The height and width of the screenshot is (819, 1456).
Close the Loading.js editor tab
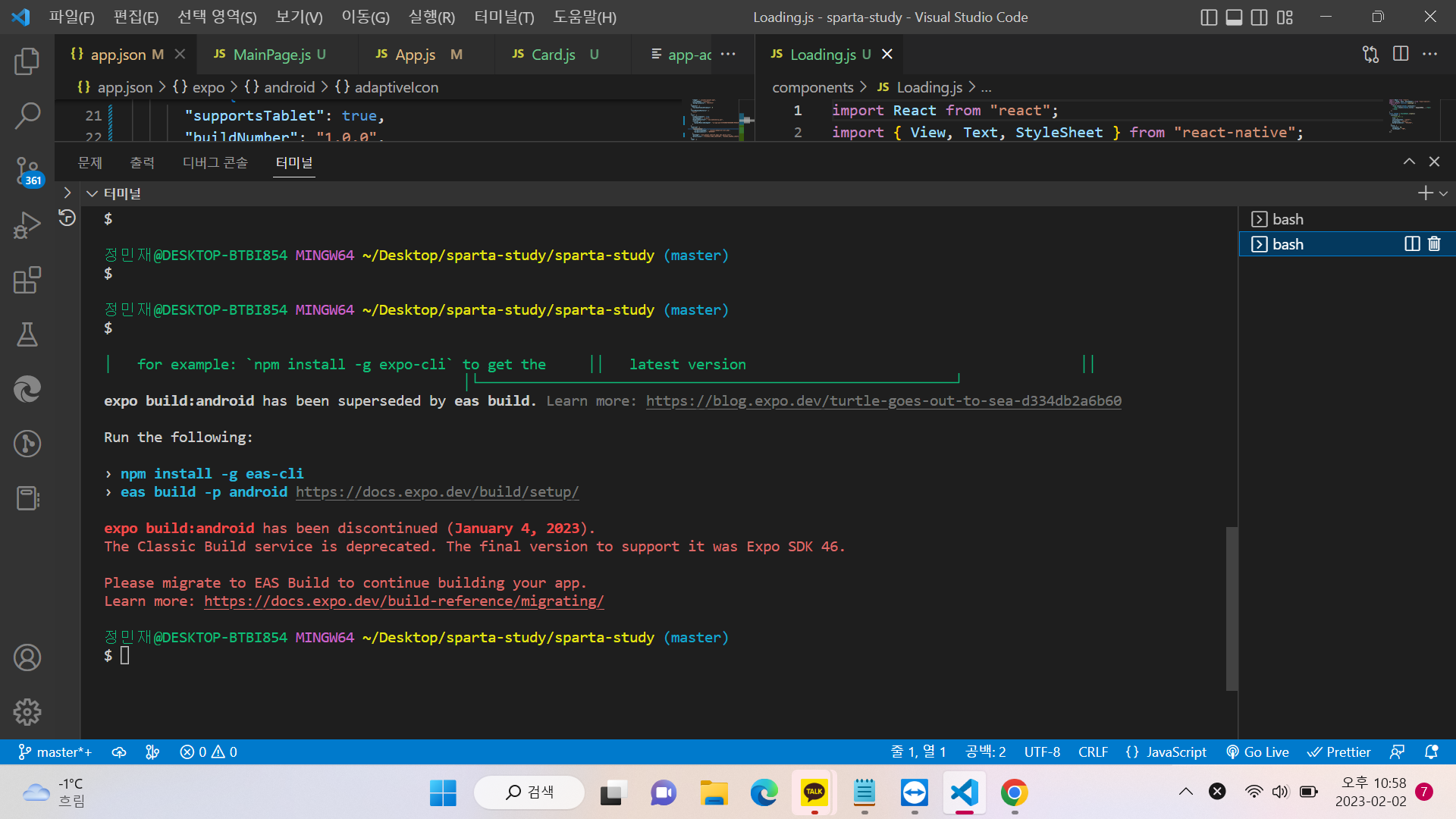tap(887, 54)
